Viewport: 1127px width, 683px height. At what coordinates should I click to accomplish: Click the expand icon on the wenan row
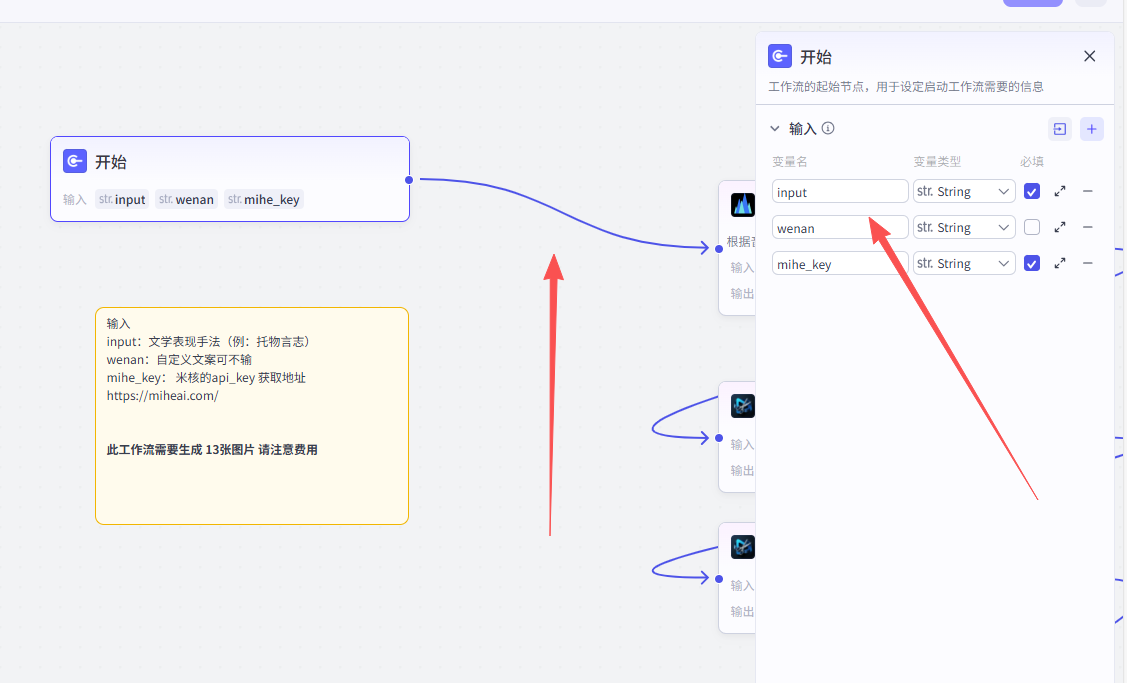tap(1060, 228)
